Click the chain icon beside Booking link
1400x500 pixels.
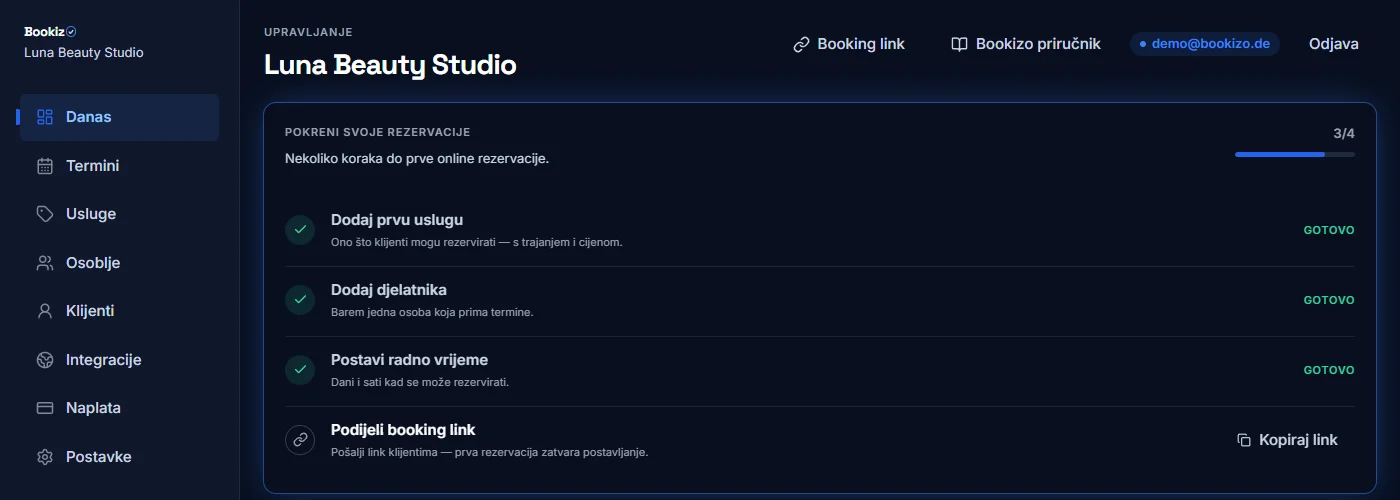[801, 44]
